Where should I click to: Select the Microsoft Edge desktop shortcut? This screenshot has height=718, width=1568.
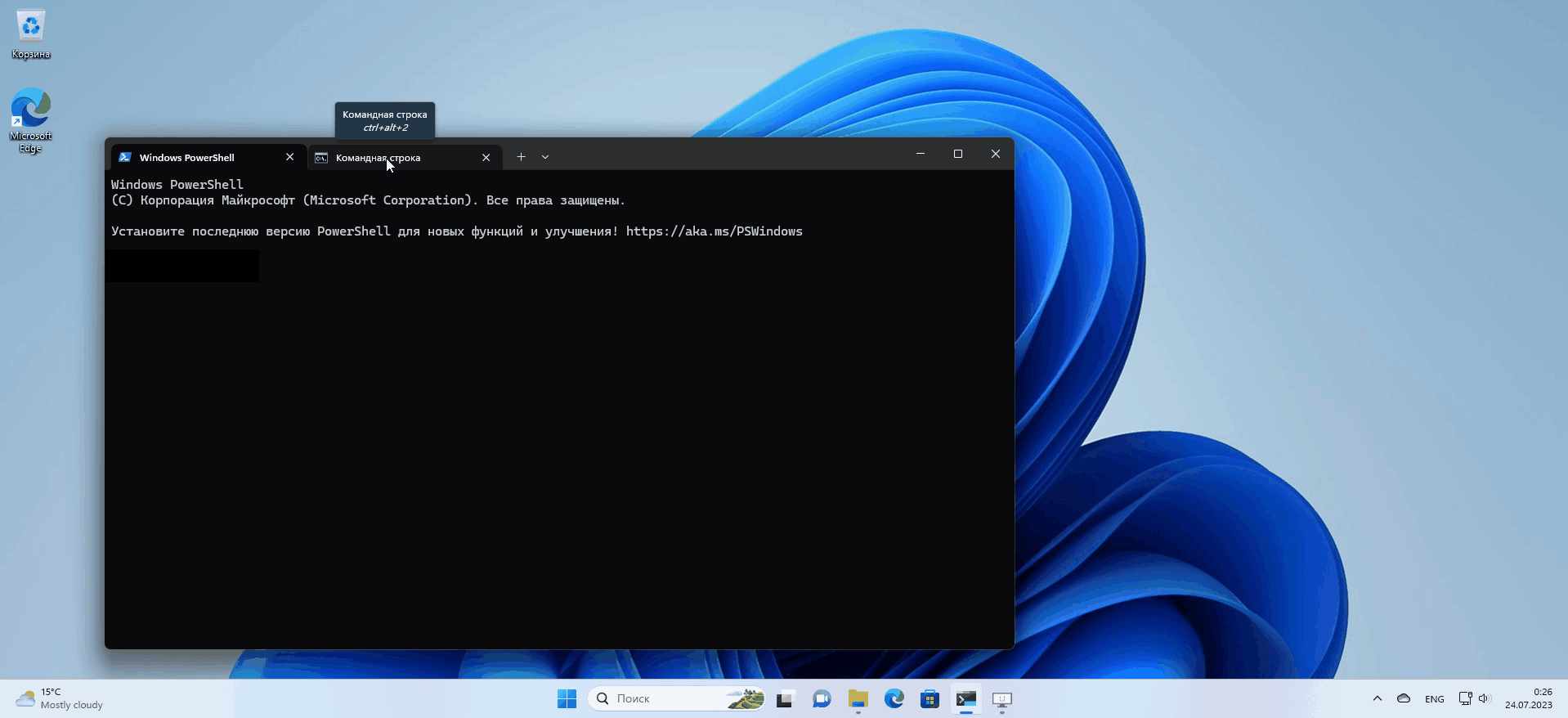[31, 120]
